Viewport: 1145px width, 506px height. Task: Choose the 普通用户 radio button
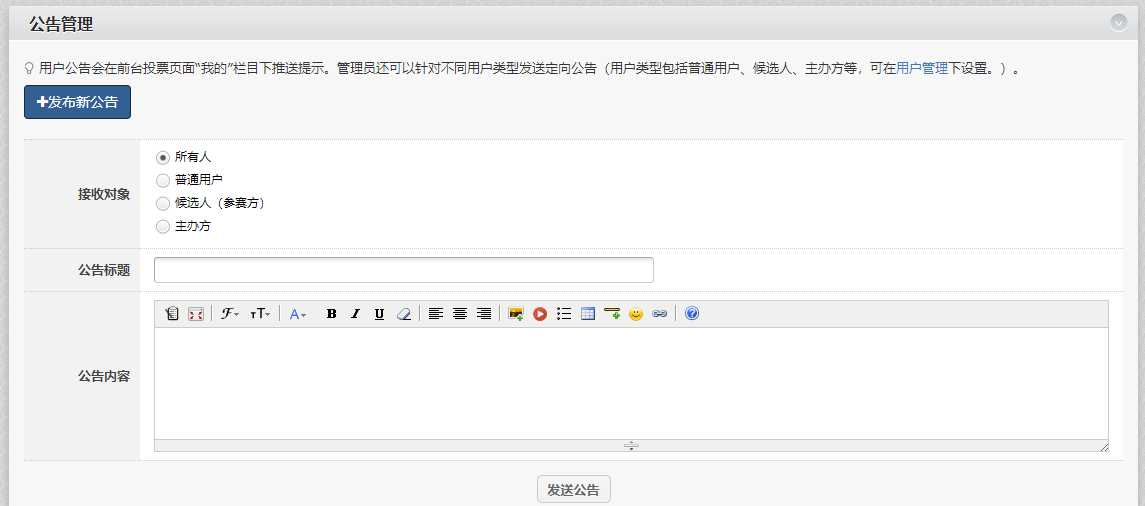tap(163, 180)
